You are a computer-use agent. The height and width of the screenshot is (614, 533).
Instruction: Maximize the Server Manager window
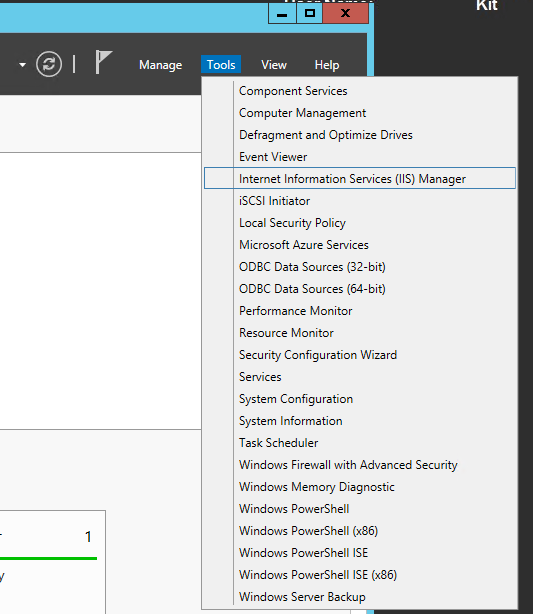click(309, 14)
